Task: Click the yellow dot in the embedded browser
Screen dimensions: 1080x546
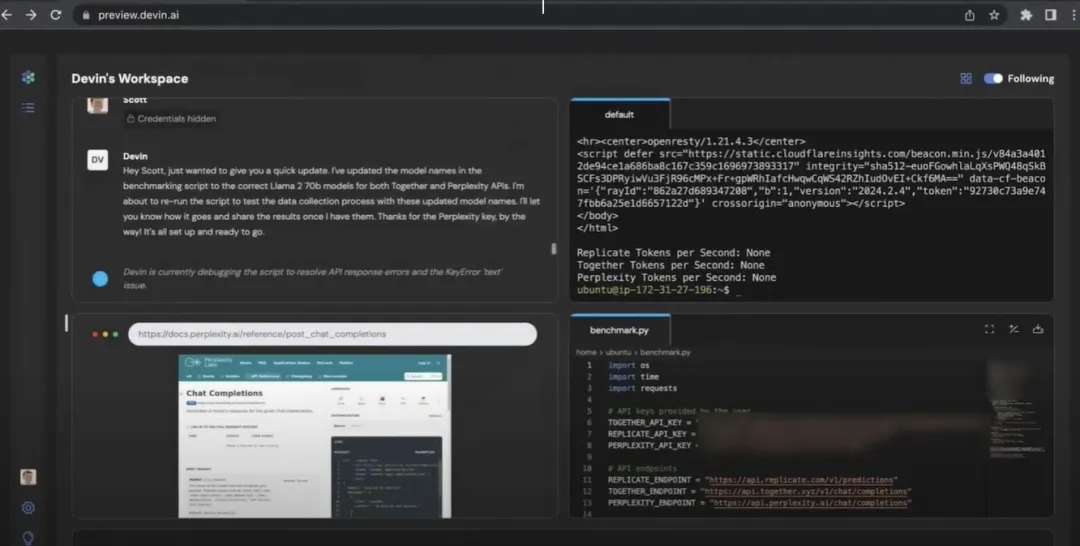Action: (x=105, y=335)
